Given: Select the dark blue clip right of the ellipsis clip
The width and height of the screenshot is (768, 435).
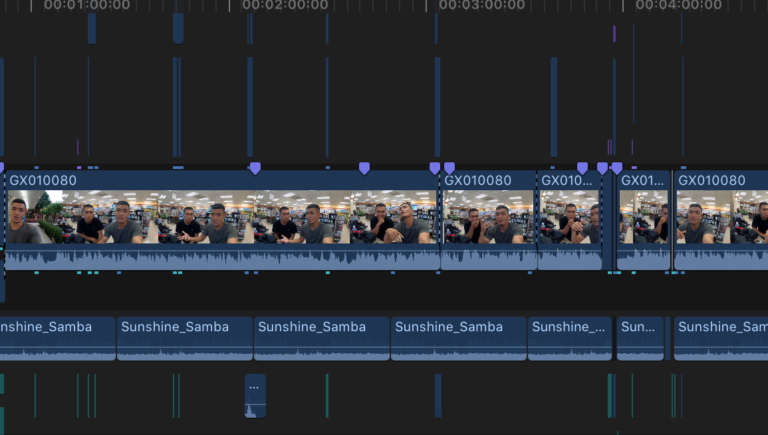Looking at the screenshot, I should pos(437,395).
